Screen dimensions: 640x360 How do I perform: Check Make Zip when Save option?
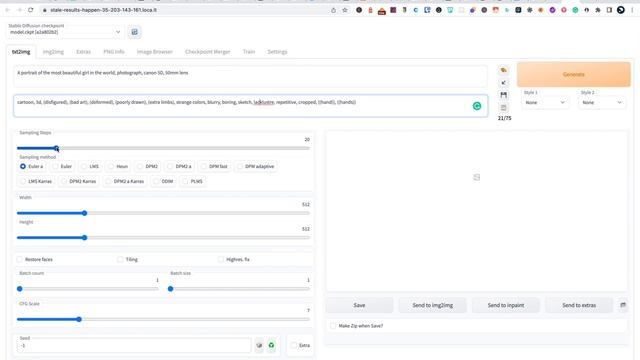[x=333, y=326]
